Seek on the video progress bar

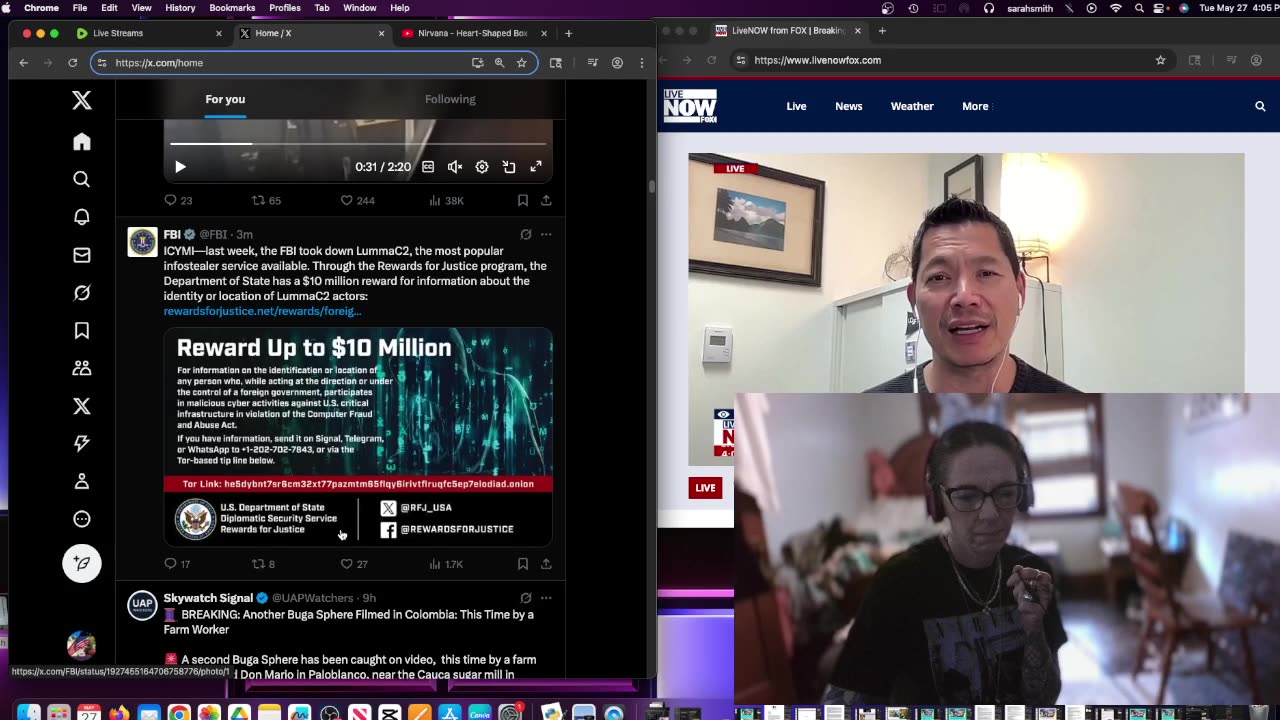point(358,144)
